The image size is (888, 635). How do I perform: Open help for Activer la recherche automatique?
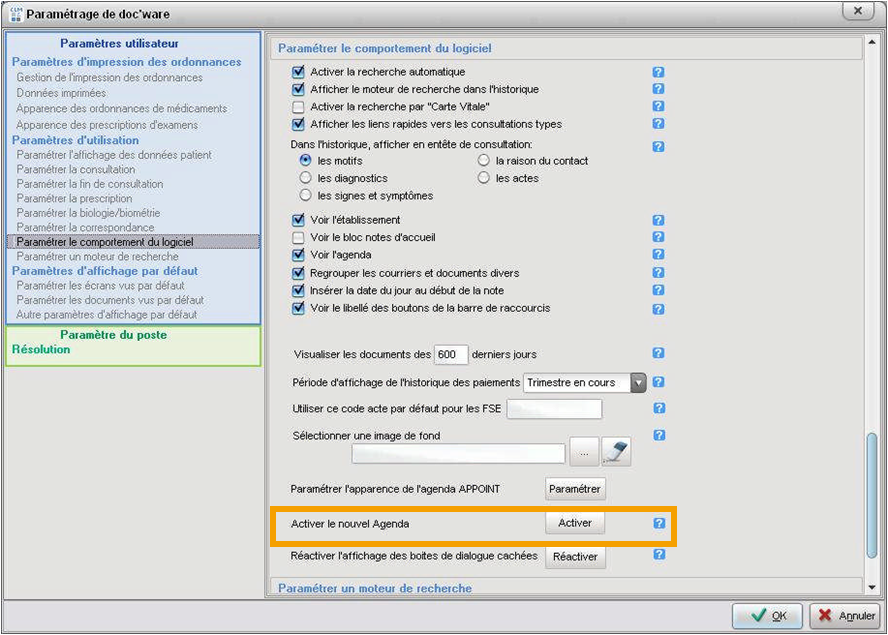coord(659,72)
